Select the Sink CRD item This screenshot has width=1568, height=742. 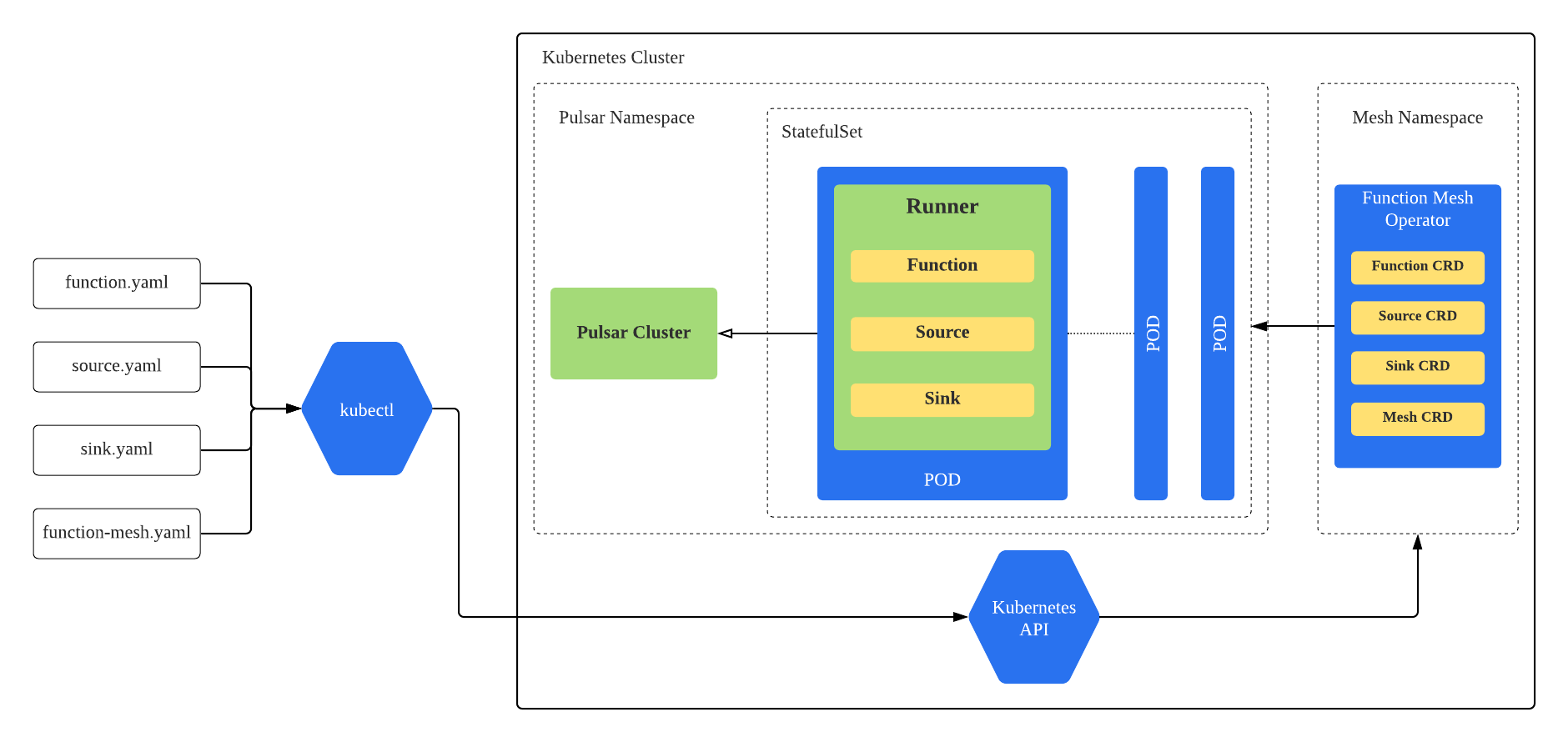(1417, 367)
